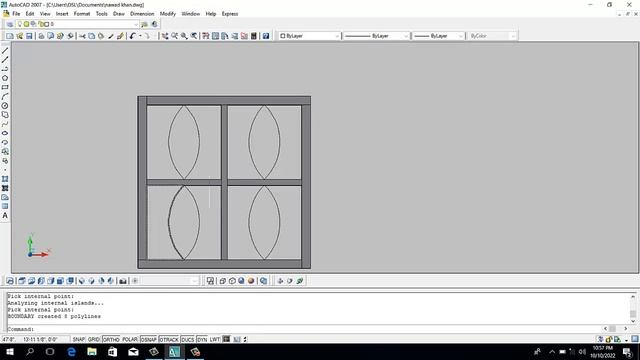Toggle DUCS in status bar
Screen dimensions: 640x360
(x=188, y=339)
